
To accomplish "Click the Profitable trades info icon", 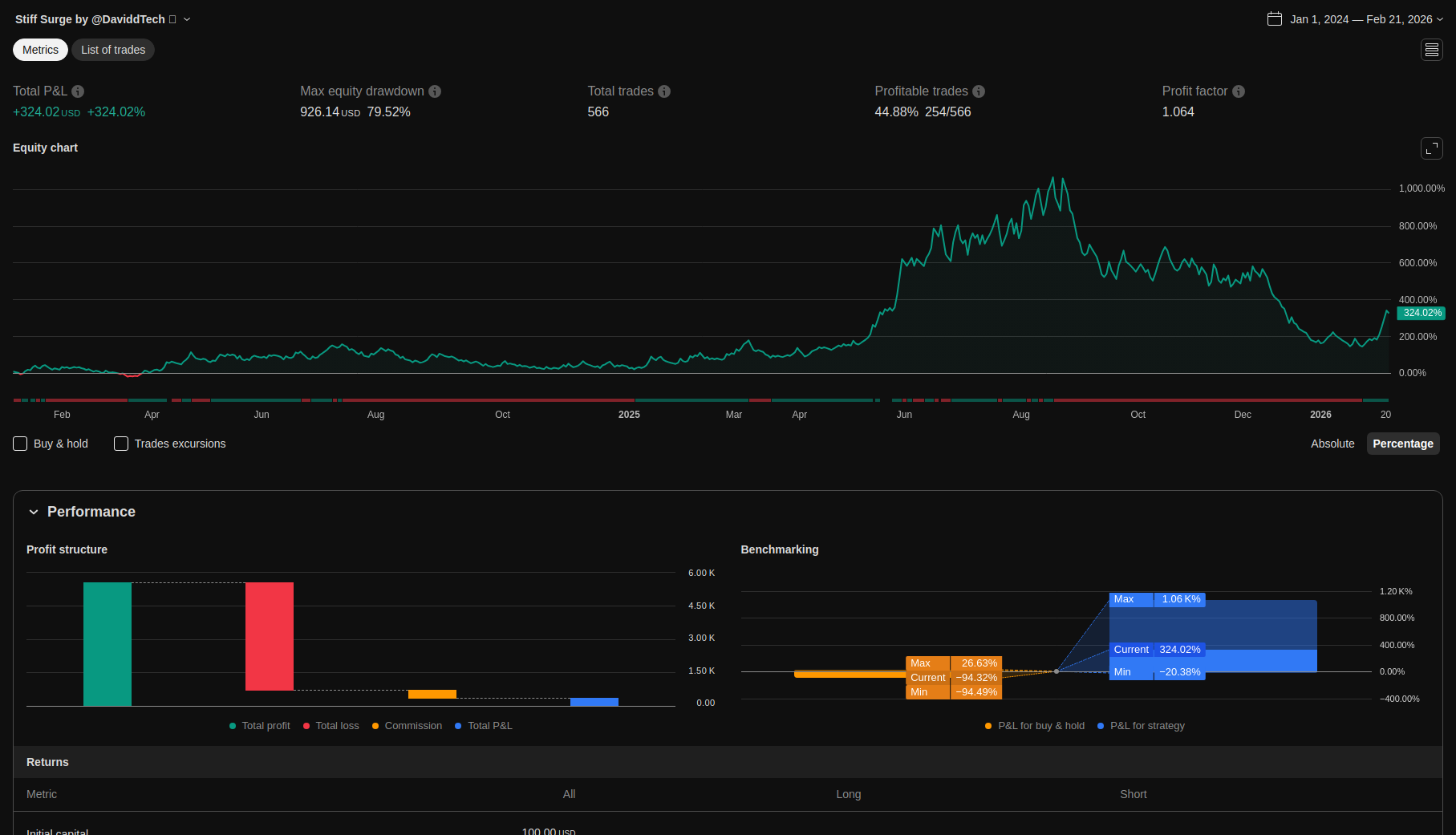I will (979, 91).
